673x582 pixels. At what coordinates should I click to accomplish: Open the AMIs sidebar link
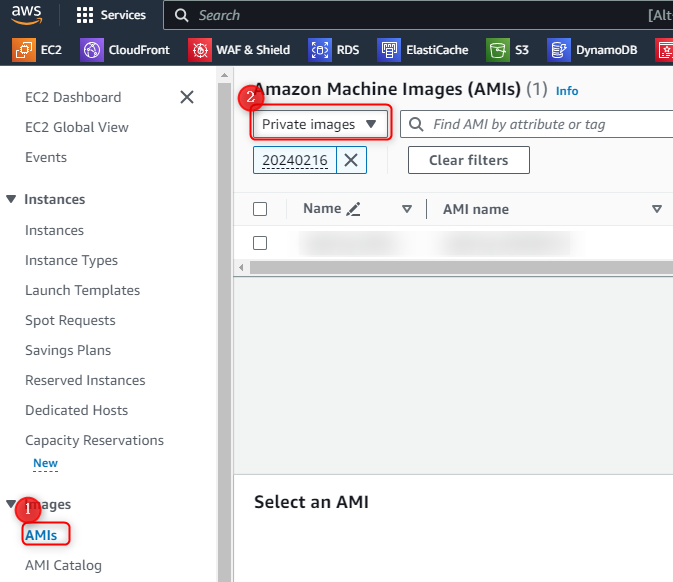[x=41, y=535]
